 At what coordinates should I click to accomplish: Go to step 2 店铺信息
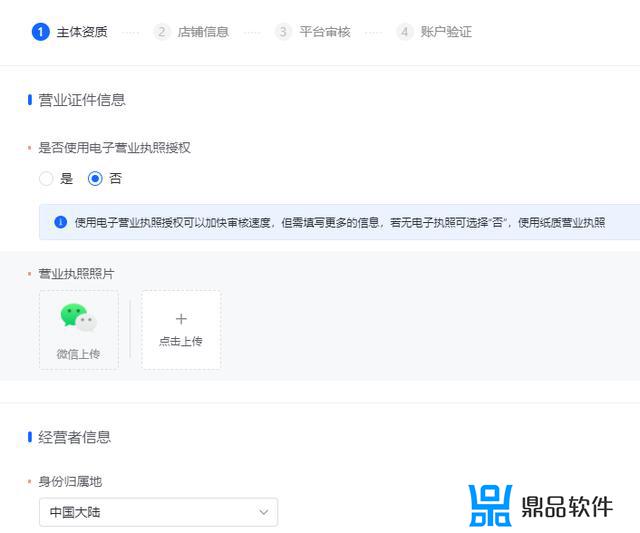(191, 32)
